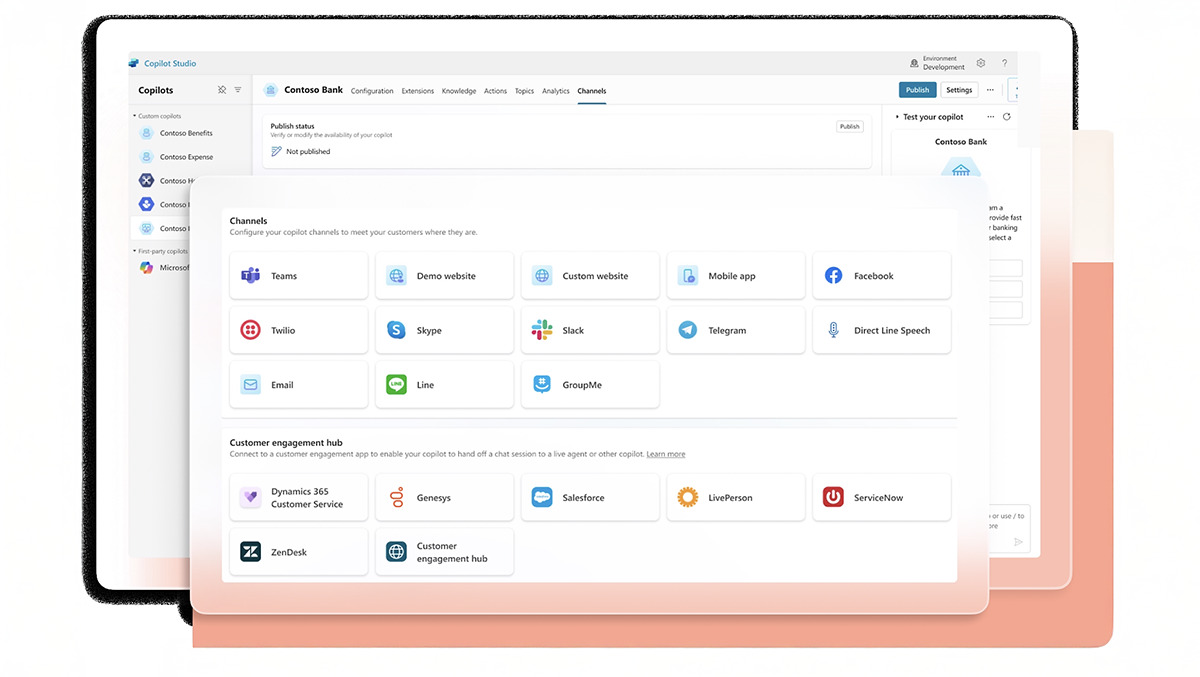
Task: Open the filter icon in Copilots panel
Action: (x=238, y=90)
